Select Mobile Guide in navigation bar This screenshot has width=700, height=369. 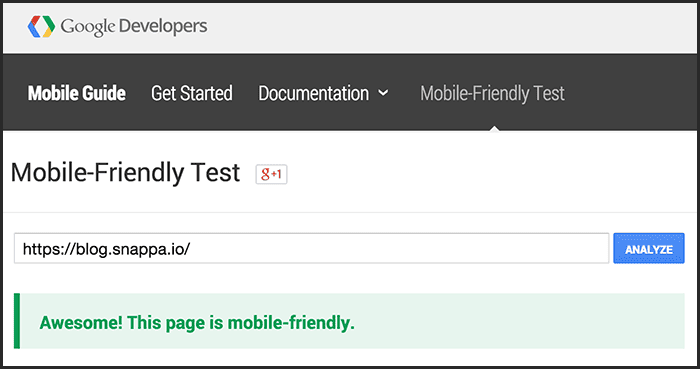(77, 93)
